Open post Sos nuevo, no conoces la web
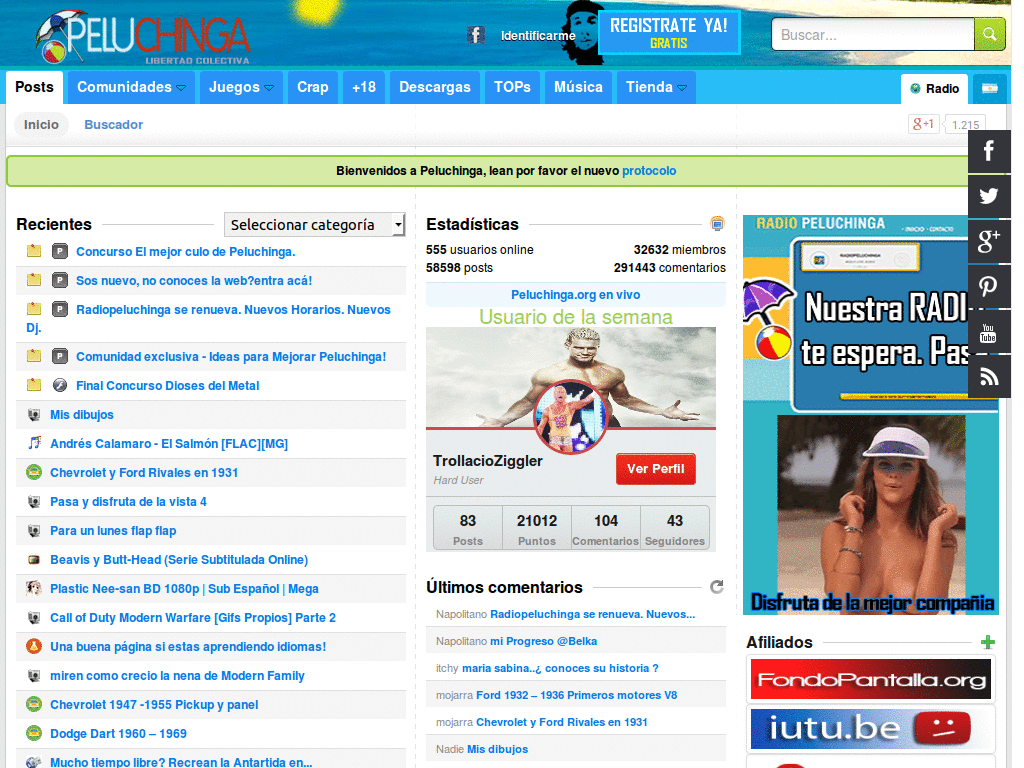This screenshot has height=768, width=1024. [194, 281]
